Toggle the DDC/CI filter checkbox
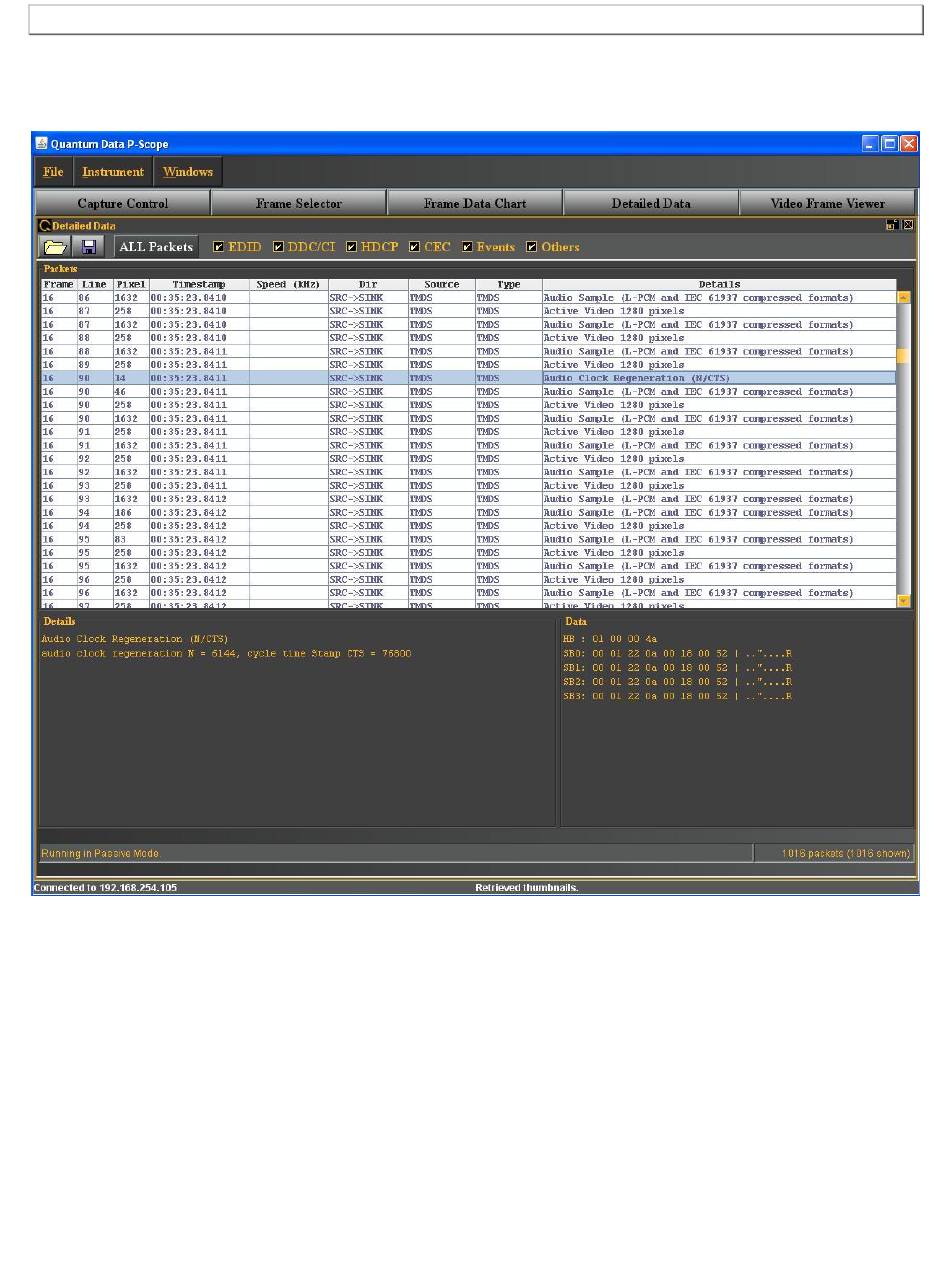This screenshot has height=1267, width=950. coord(279,247)
